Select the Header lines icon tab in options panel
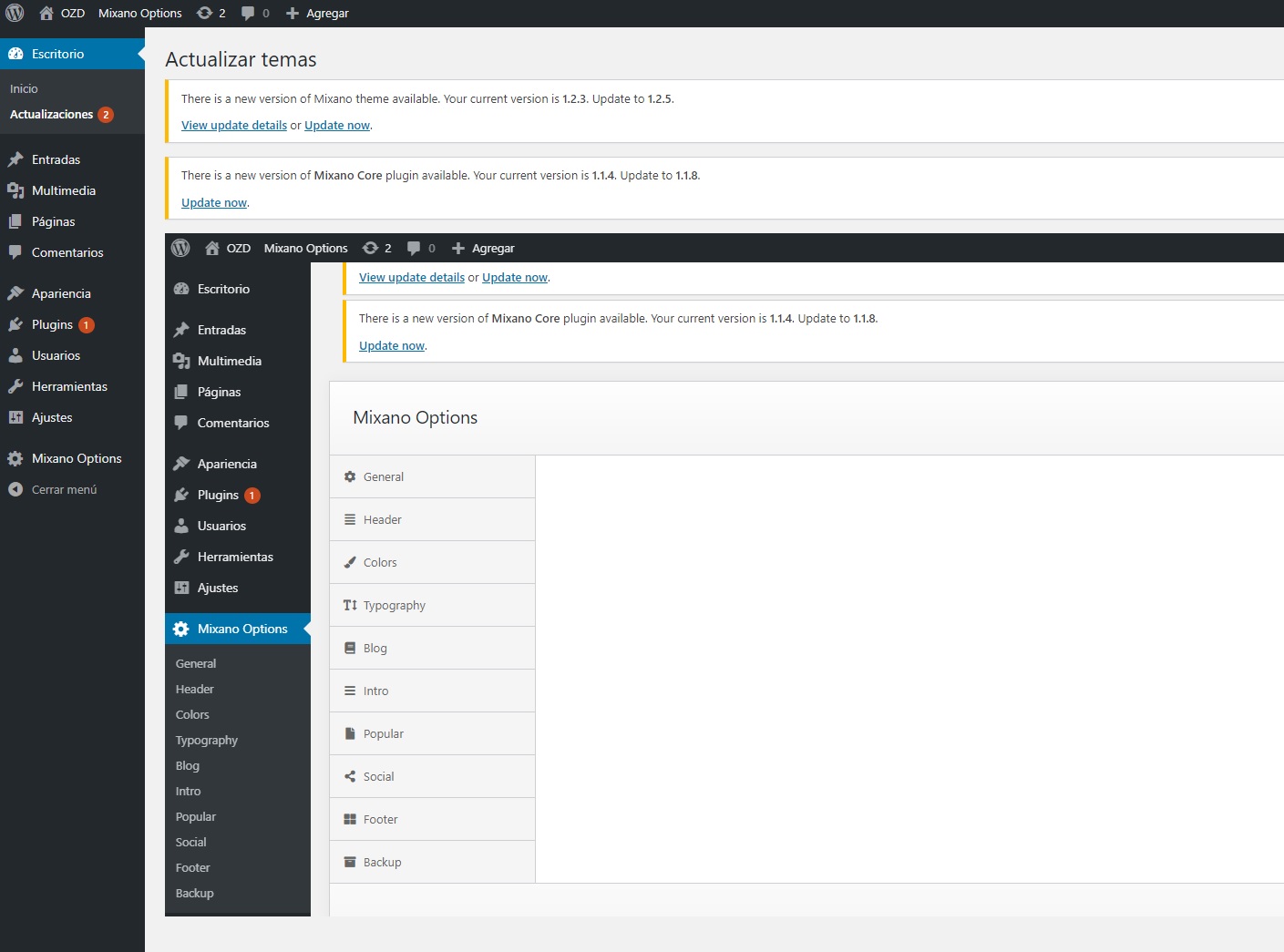Viewport: 1284px width, 952px height. tap(350, 519)
